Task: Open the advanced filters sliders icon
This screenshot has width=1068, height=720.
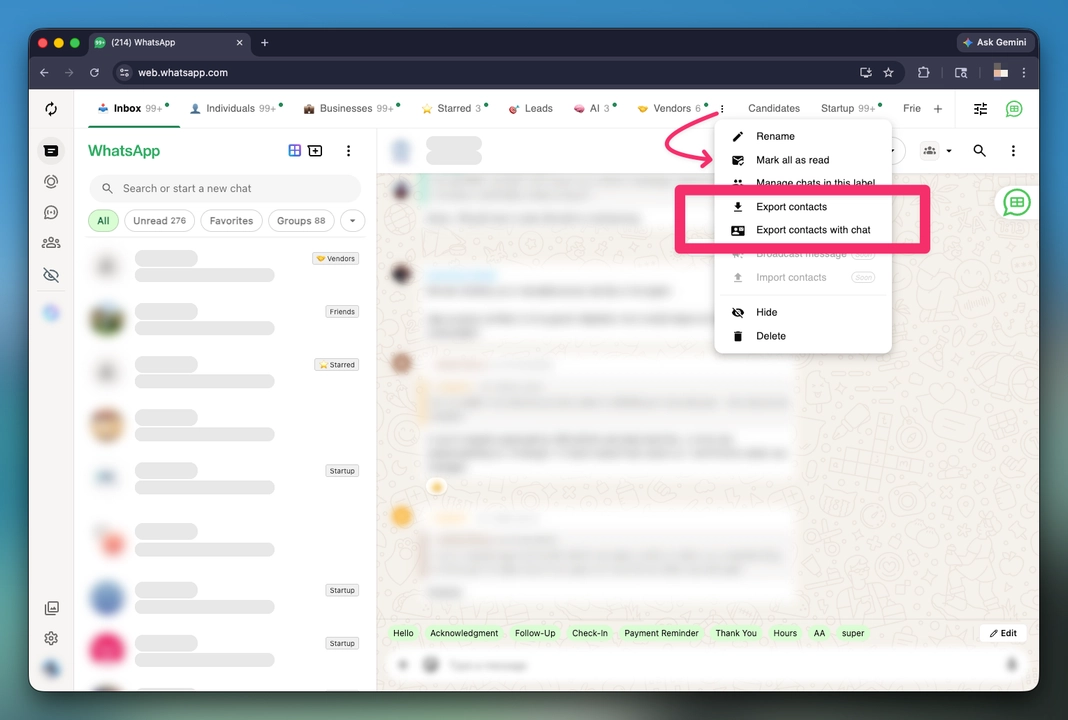Action: pyautogui.click(x=980, y=108)
